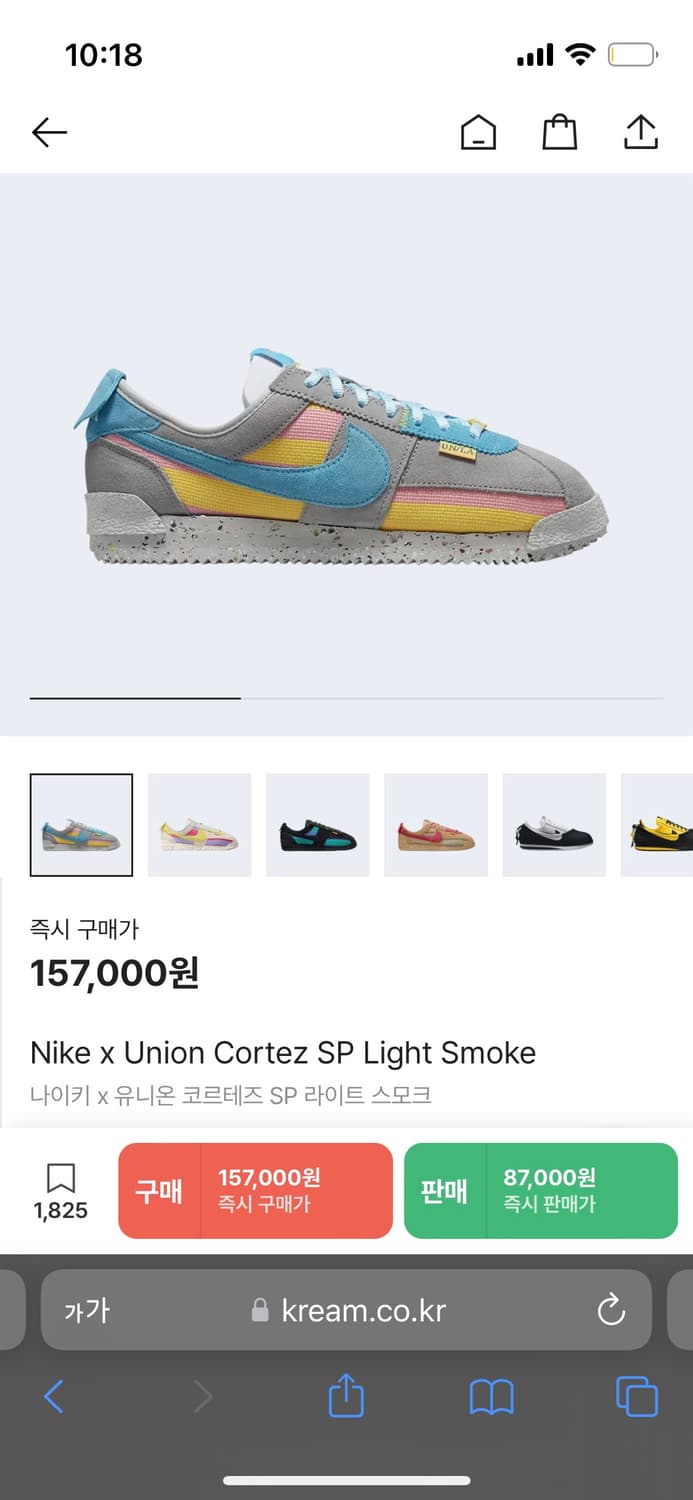Bookmark the product with 1,825 saves
Screen dimensions: 693x1500
click(x=61, y=1191)
